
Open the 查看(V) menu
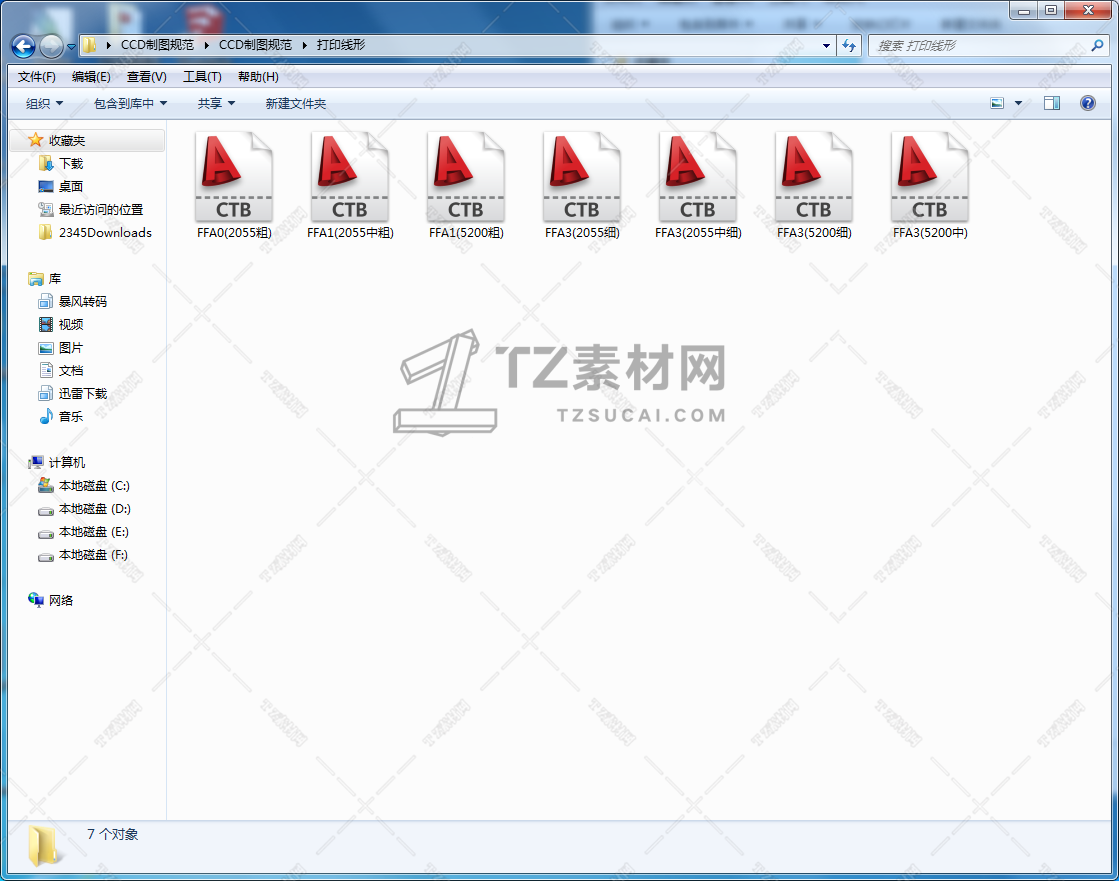pyautogui.click(x=146, y=76)
